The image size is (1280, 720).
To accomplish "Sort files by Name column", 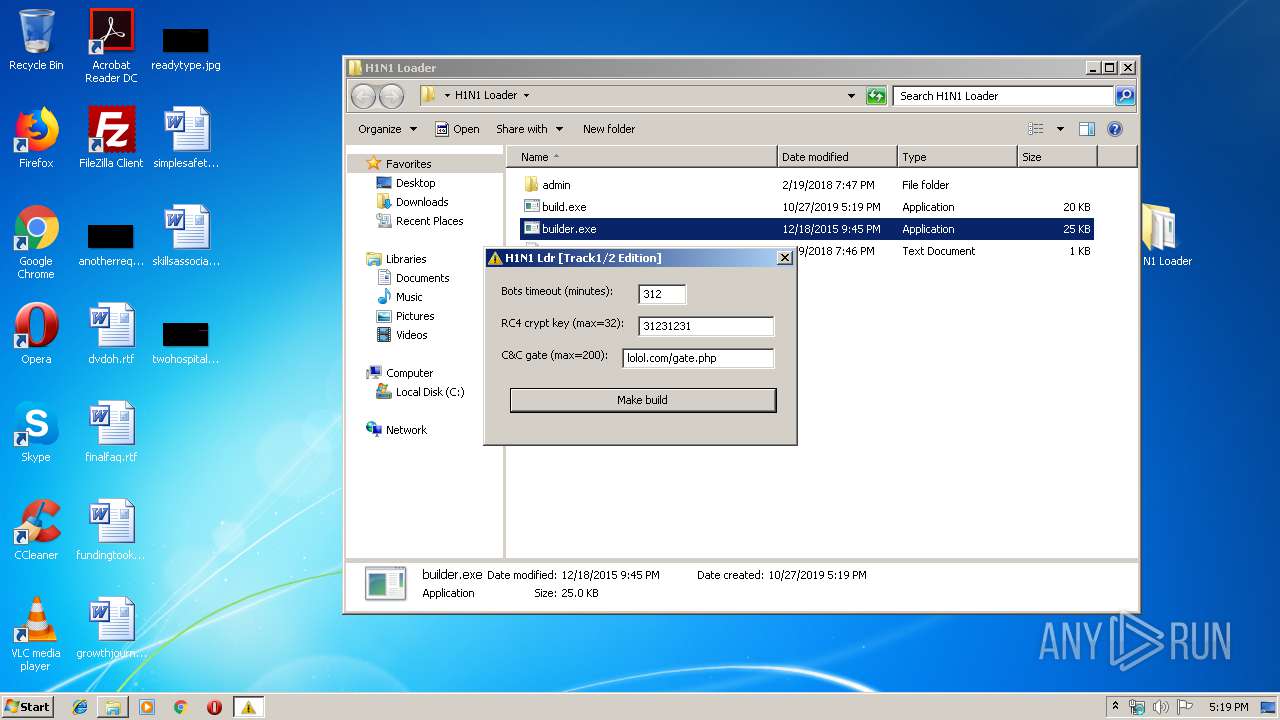I will 641,157.
